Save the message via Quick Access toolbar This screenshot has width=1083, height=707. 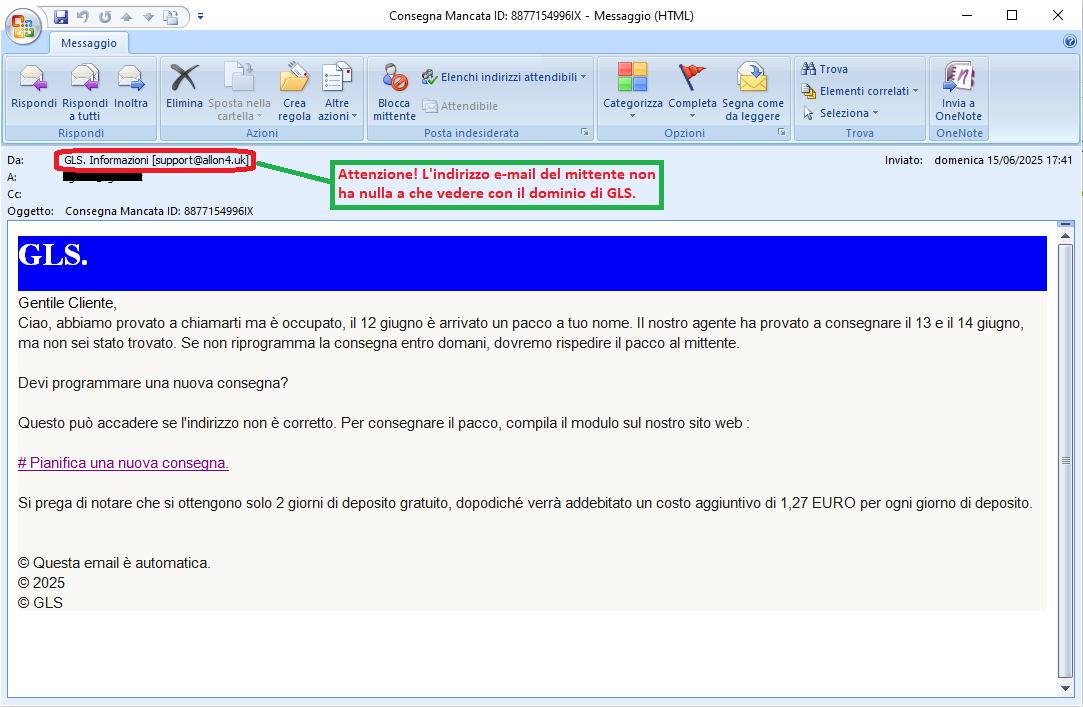(x=61, y=17)
